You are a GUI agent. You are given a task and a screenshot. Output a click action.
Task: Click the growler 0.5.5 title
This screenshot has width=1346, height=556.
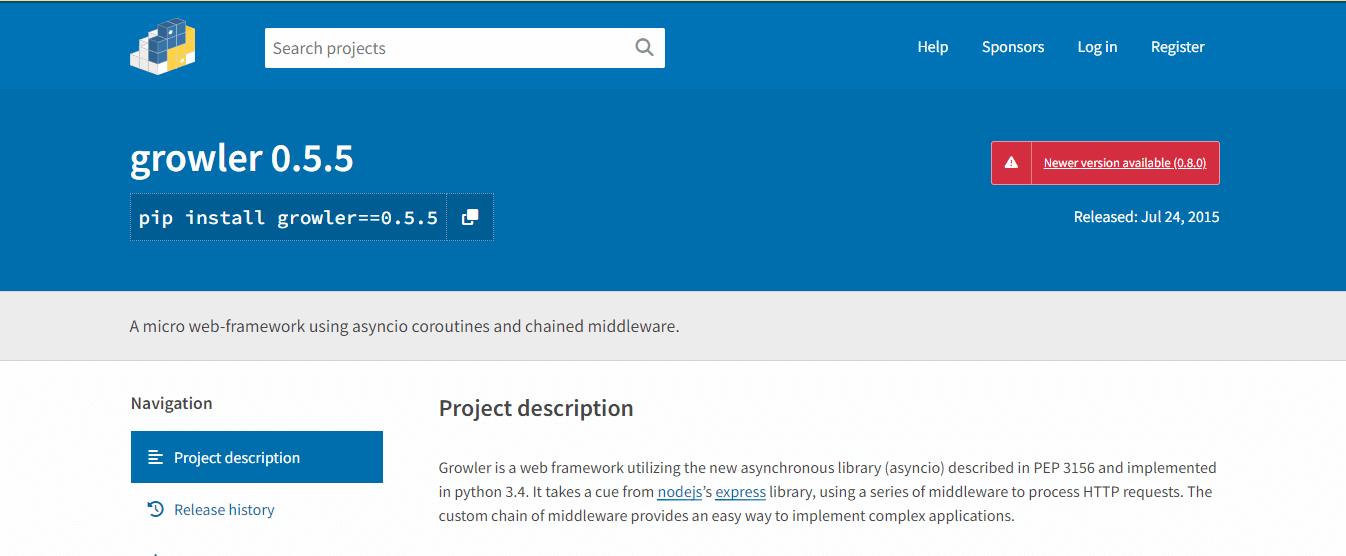(x=242, y=159)
